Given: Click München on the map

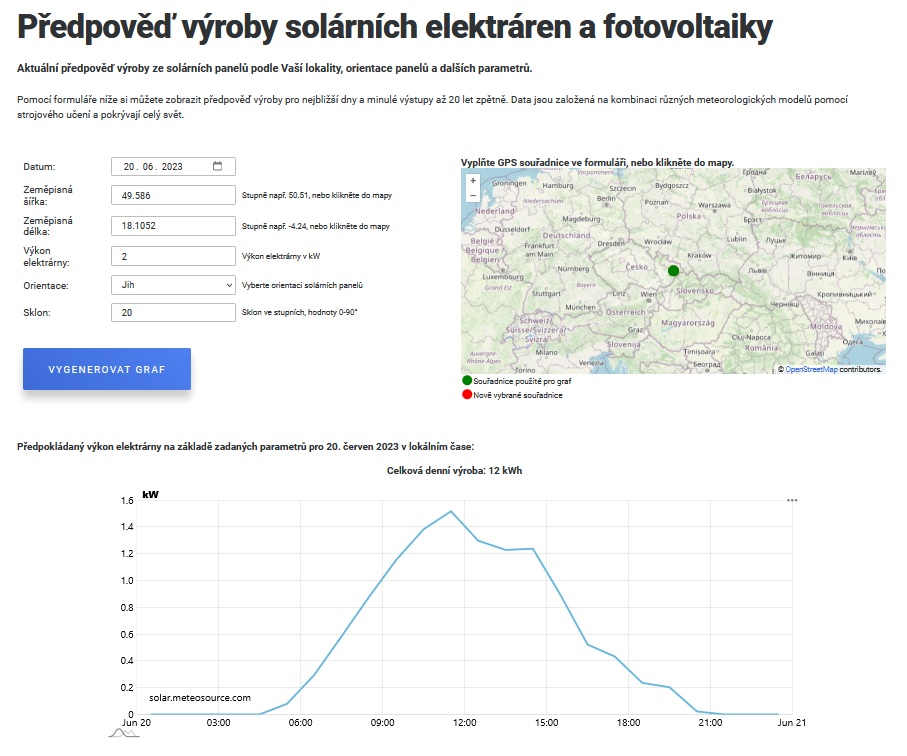Looking at the screenshot, I should [x=580, y=307].
